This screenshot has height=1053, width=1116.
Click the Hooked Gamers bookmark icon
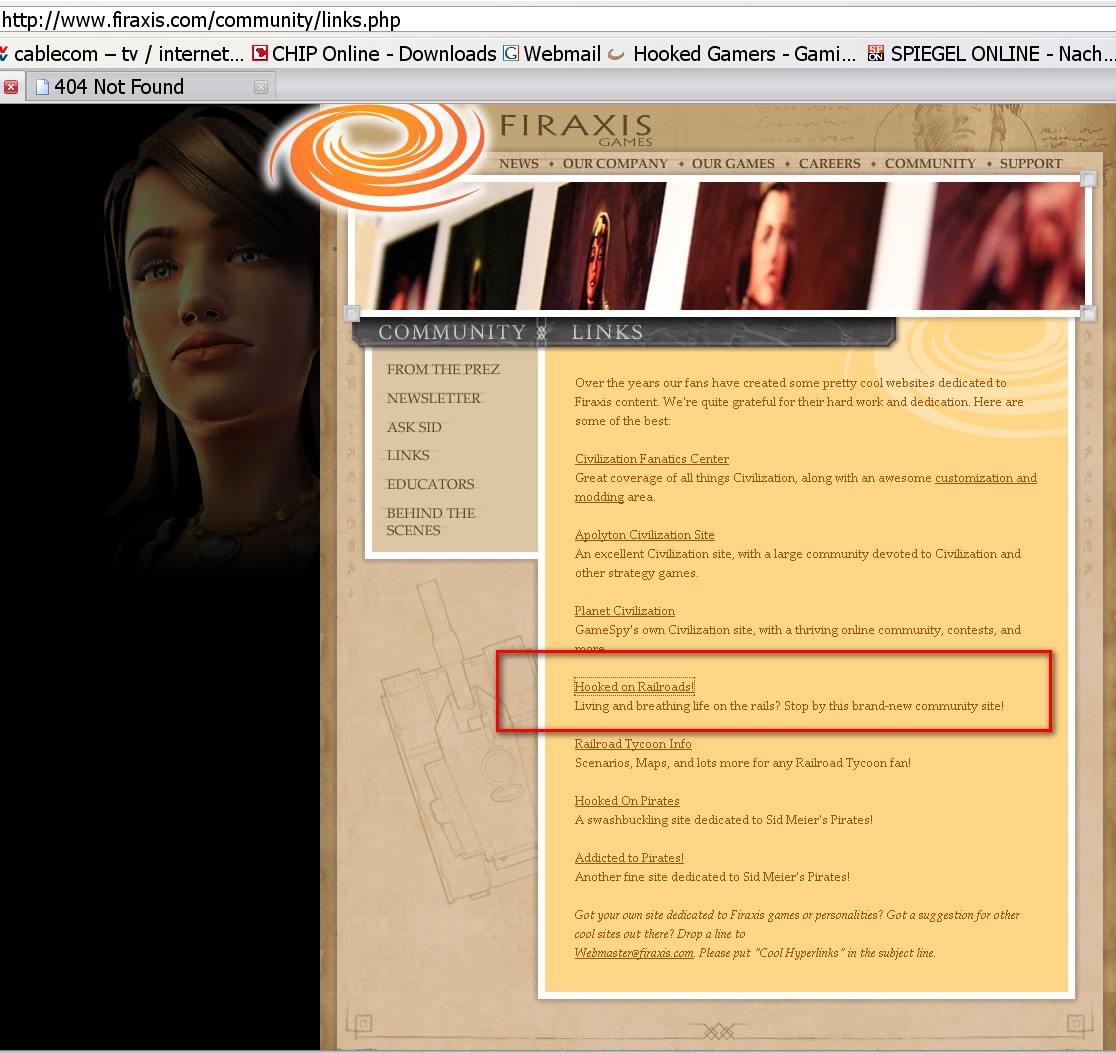pyautogui.click(x=616, y=53)
